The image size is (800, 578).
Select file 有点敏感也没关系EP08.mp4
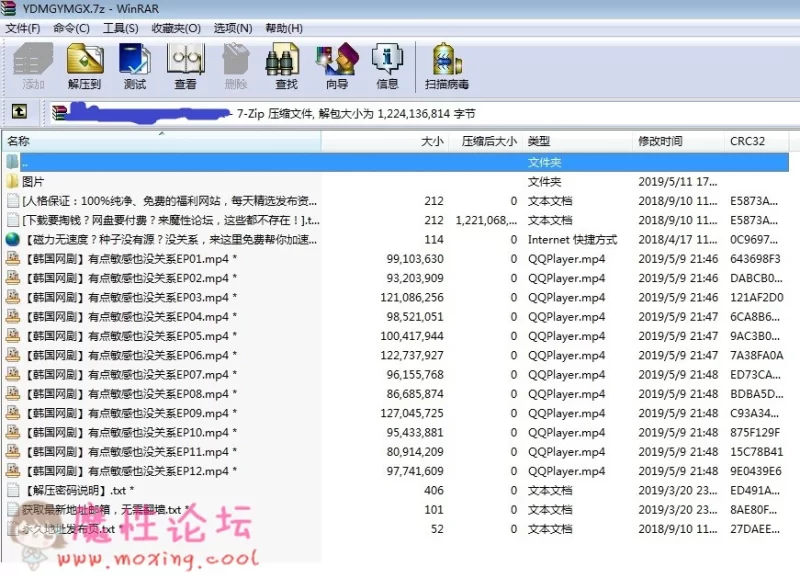click(131, 393)
